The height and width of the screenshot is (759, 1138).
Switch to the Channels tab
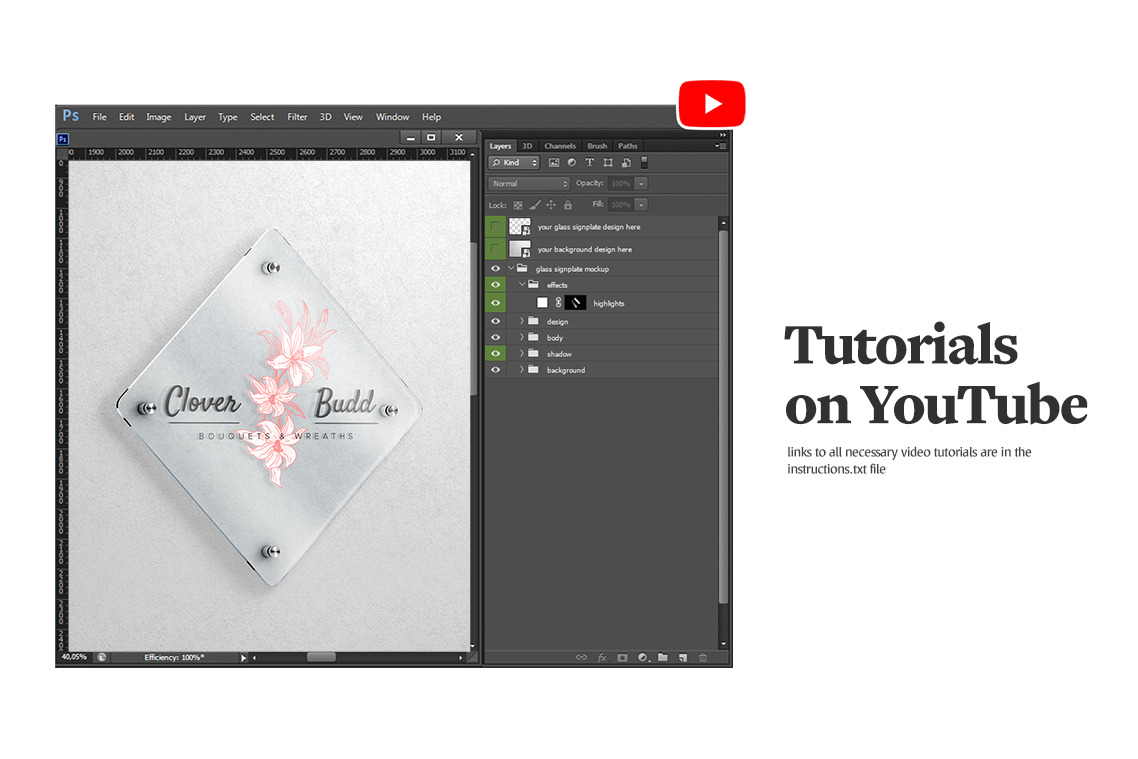point(560,146)
